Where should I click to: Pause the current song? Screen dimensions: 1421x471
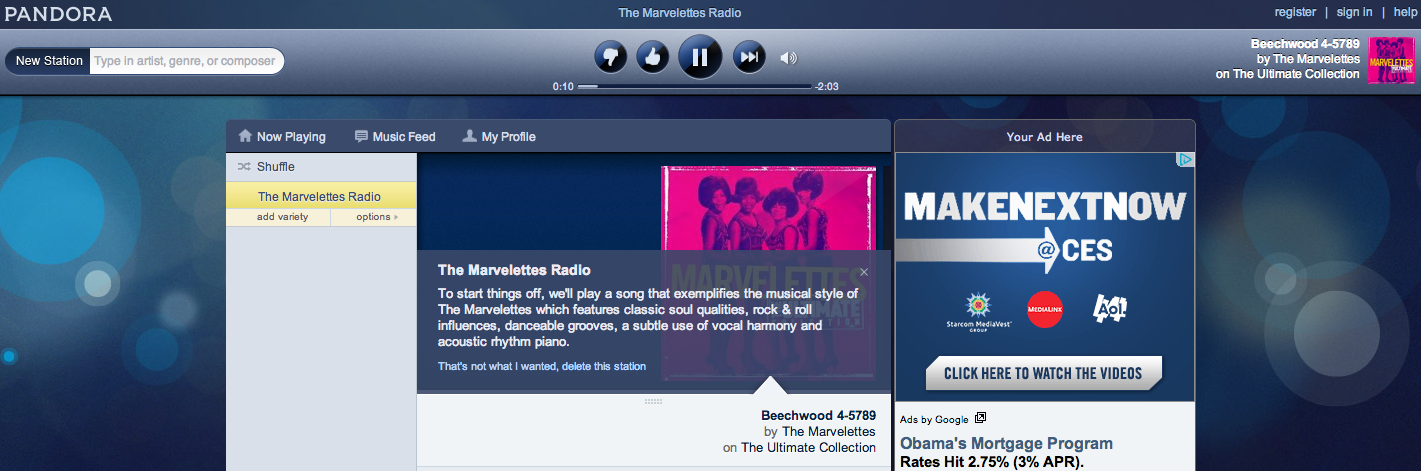(x=700, y=56)
